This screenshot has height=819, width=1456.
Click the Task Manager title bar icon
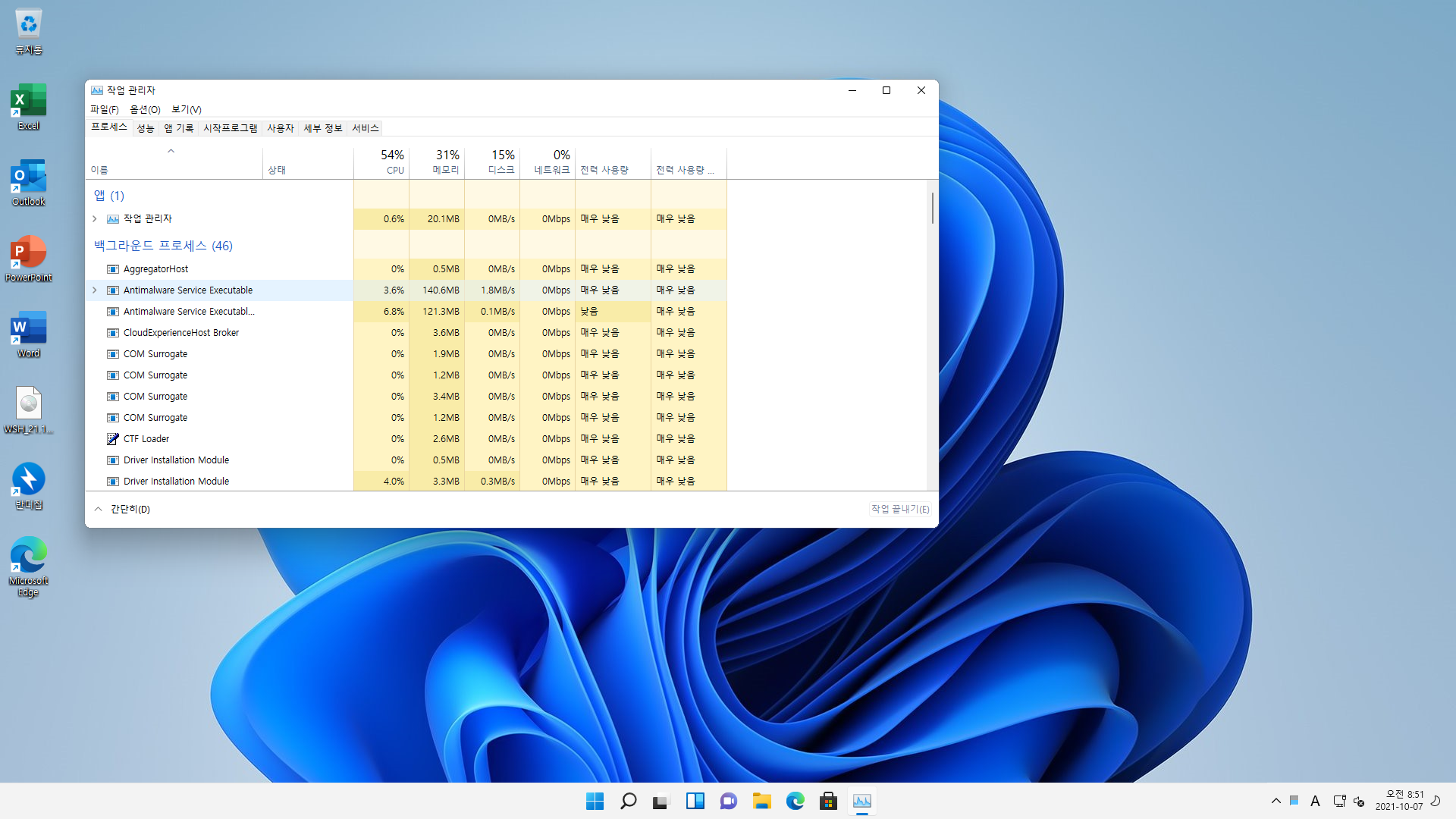(97, 90)
